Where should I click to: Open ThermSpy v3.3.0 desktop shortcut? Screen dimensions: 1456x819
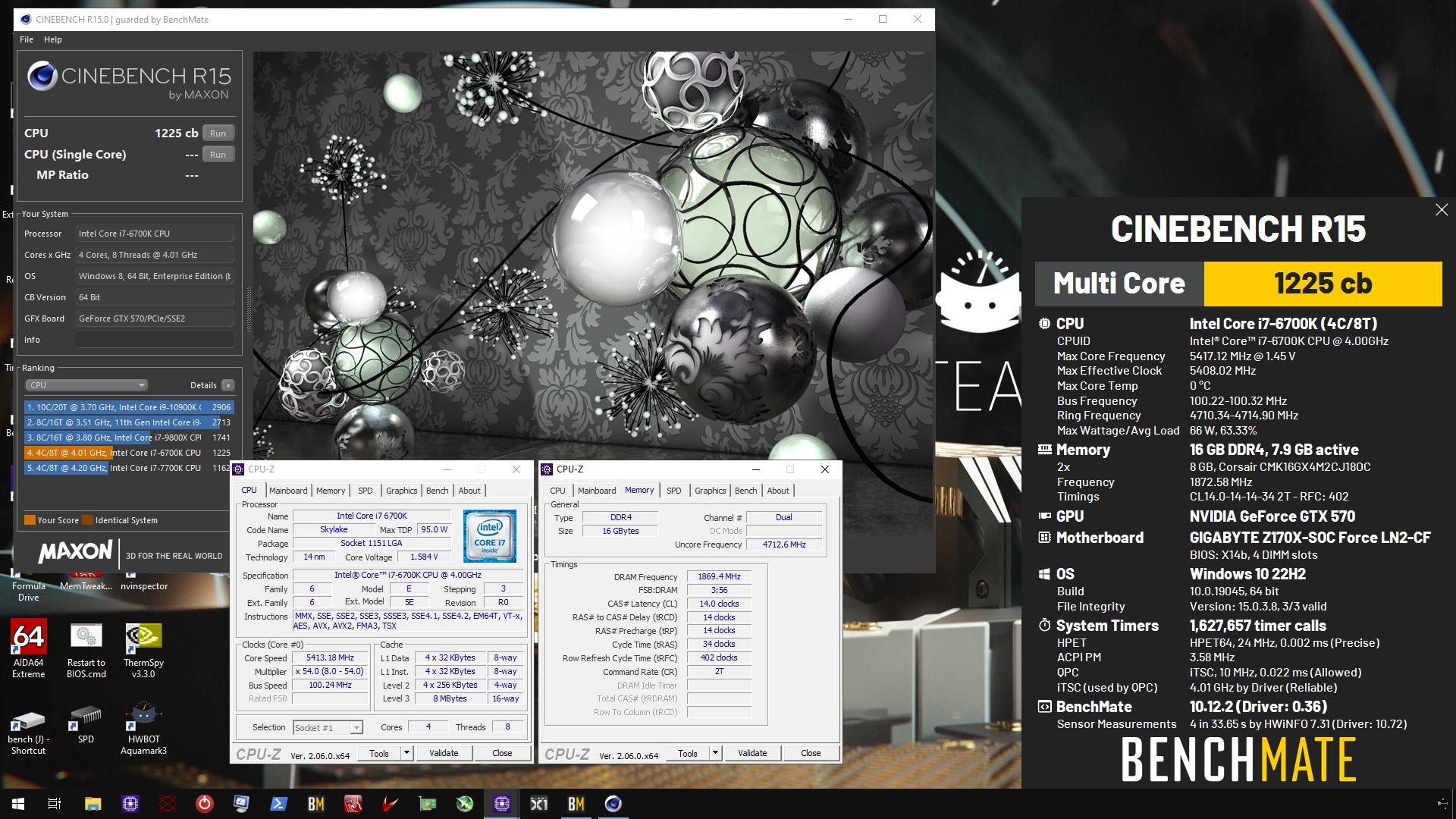[x=143, y=648]
